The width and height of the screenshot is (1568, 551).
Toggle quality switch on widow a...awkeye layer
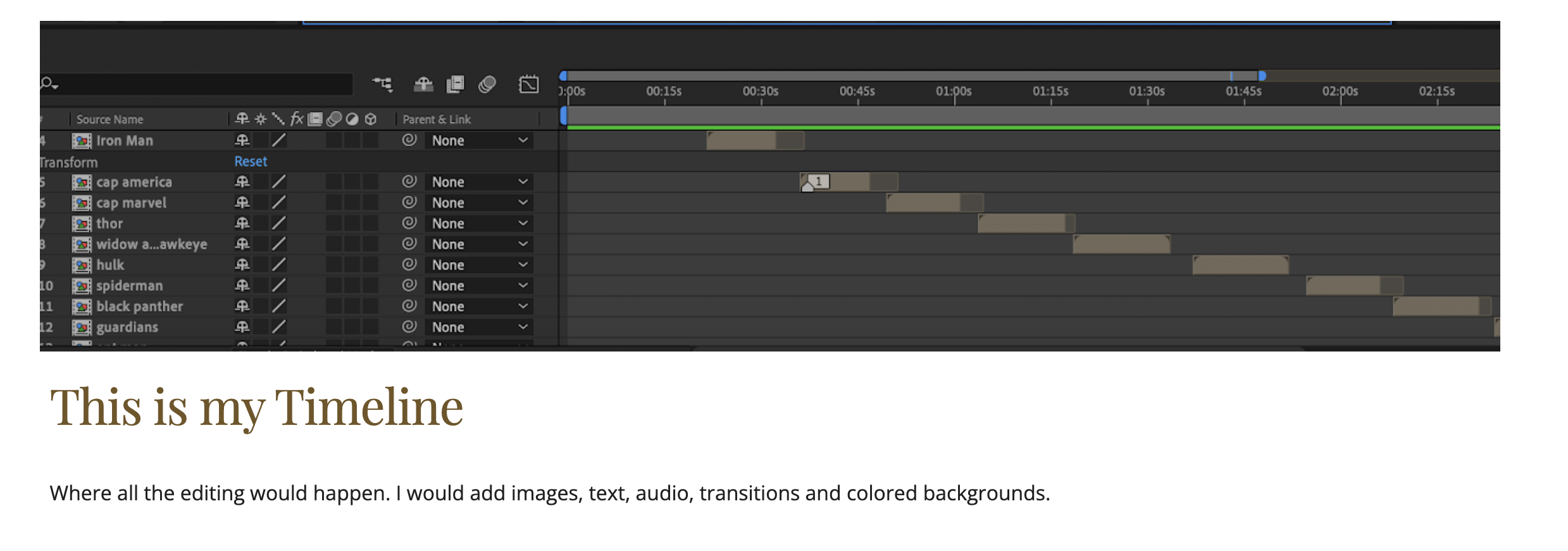pyautogui.click(x=278, y=244)
